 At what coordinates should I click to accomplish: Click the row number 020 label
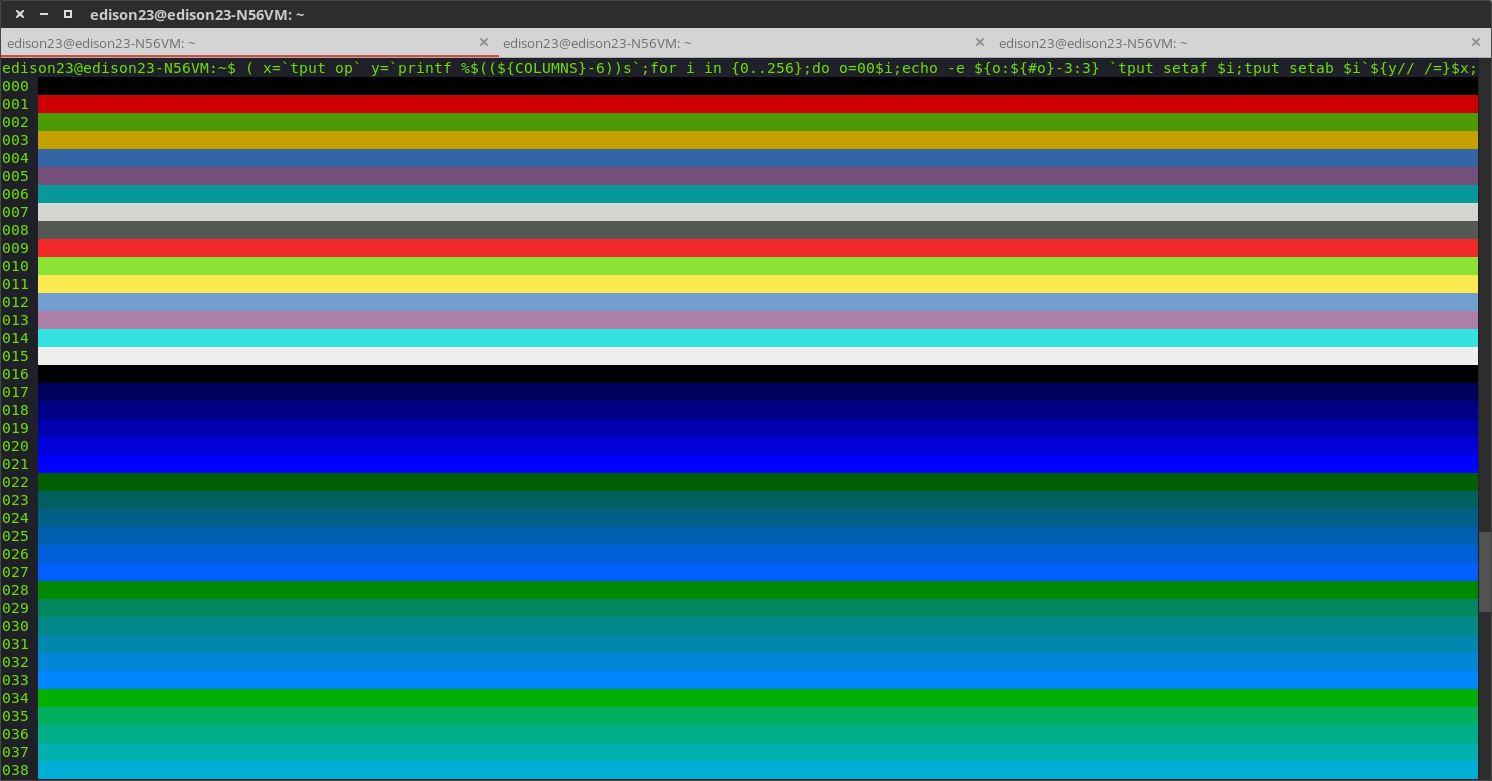[16, 446]
